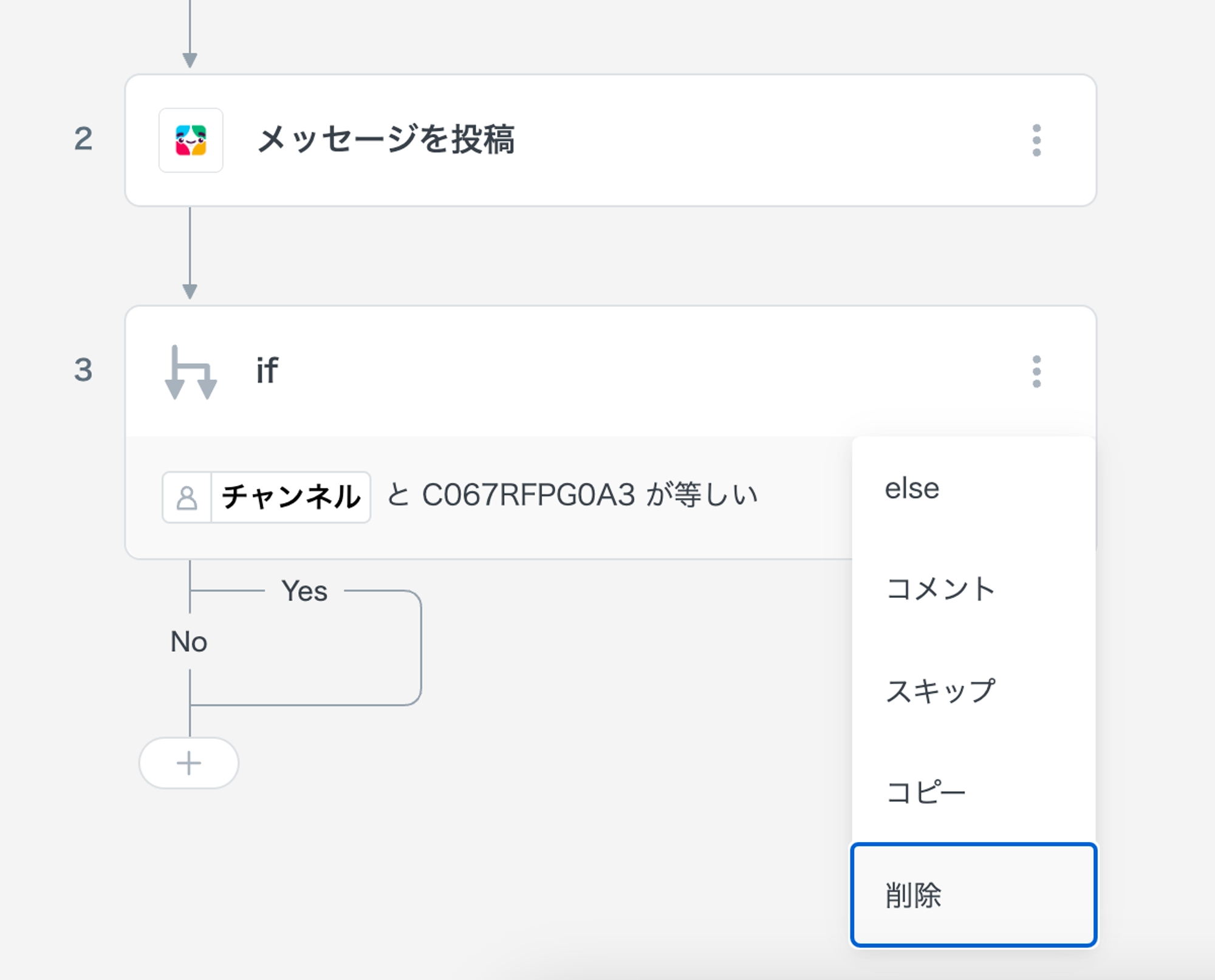This screenshot has height=980, width=1215.
Task: Choose コメント in the step menu
Action: [940, 589]
